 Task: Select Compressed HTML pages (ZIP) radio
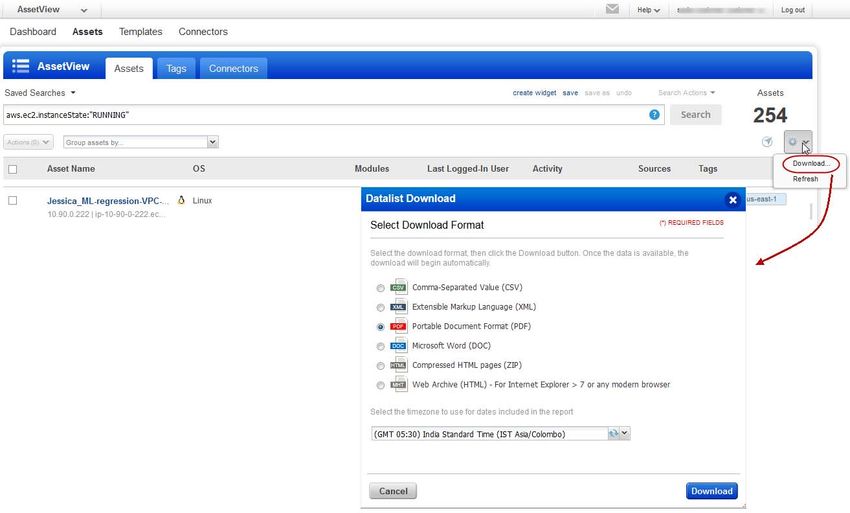[381, 366]
